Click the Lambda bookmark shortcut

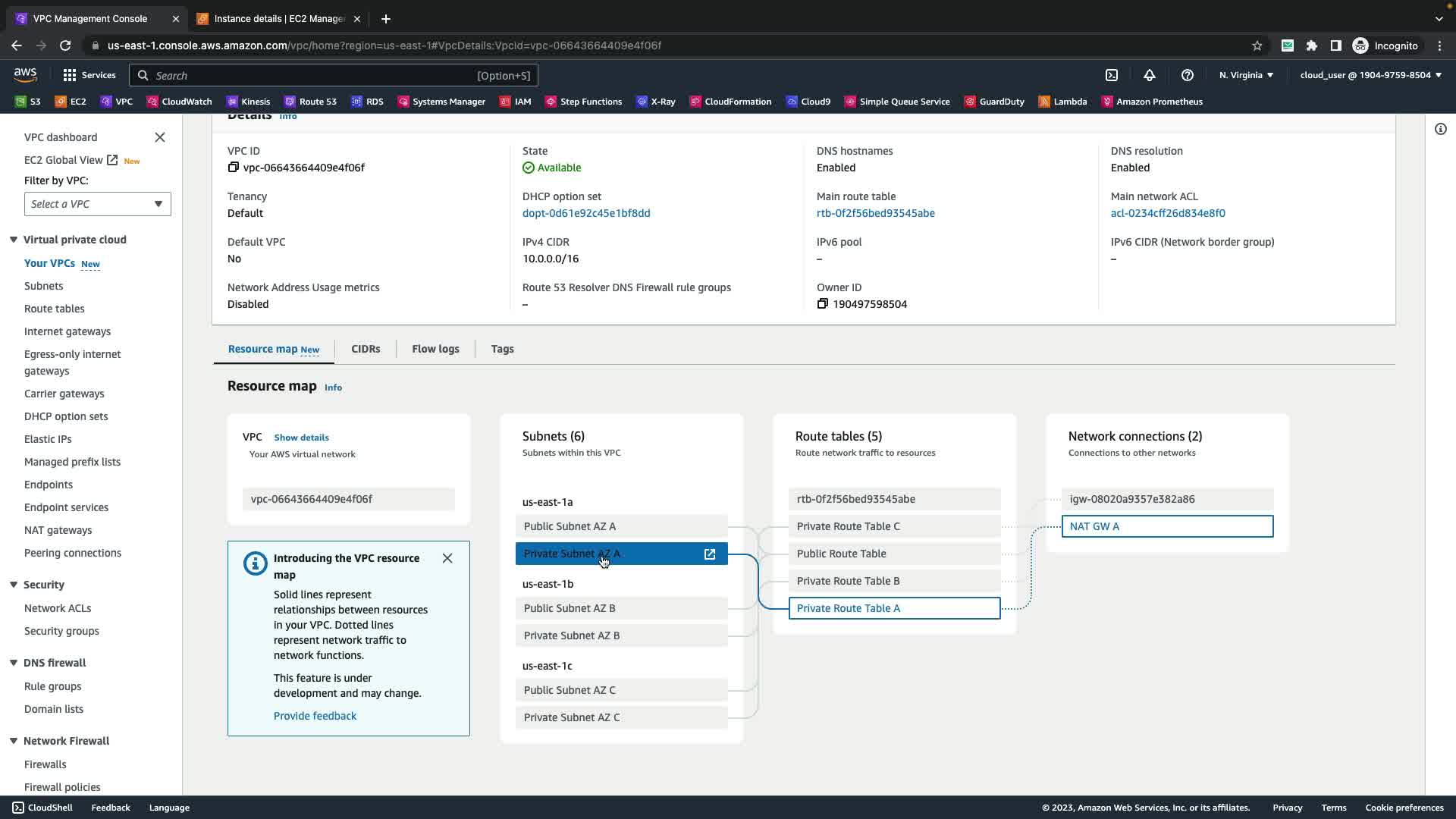(1062, 102)
